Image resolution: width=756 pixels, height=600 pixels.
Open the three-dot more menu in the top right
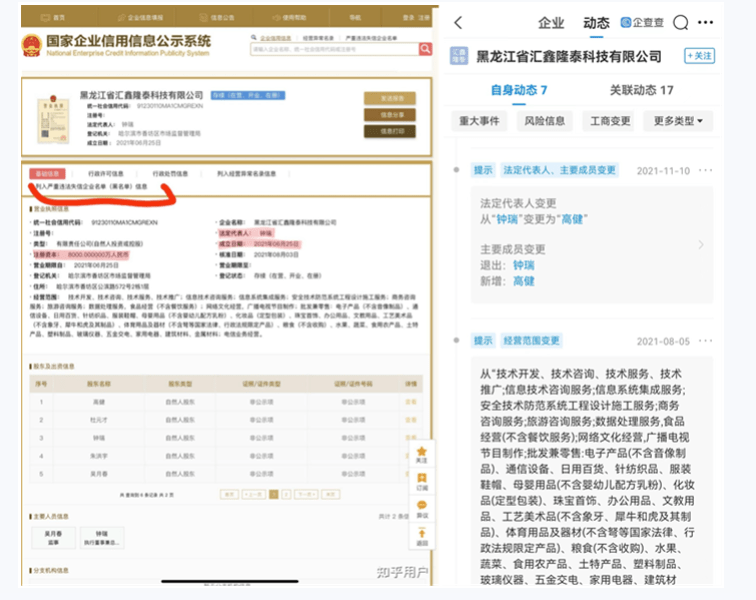pos(706,23)
